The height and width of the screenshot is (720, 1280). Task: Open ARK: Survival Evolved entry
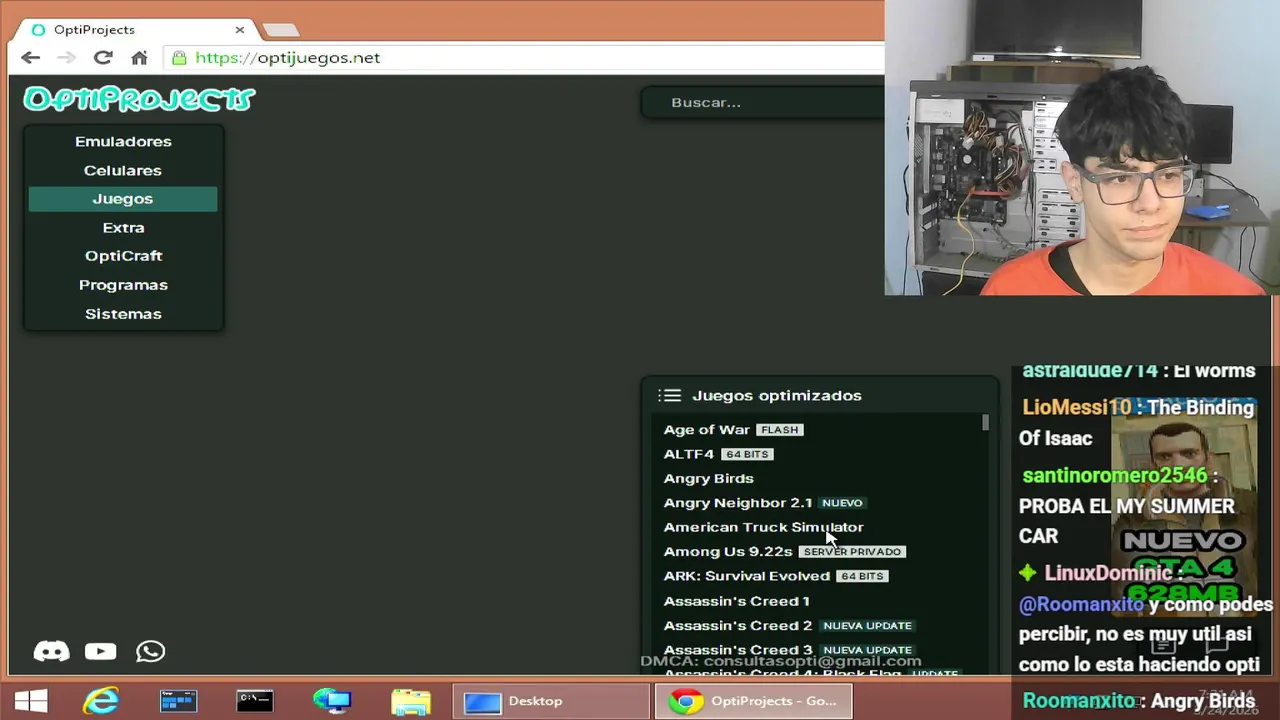click(x=747, y=576)
